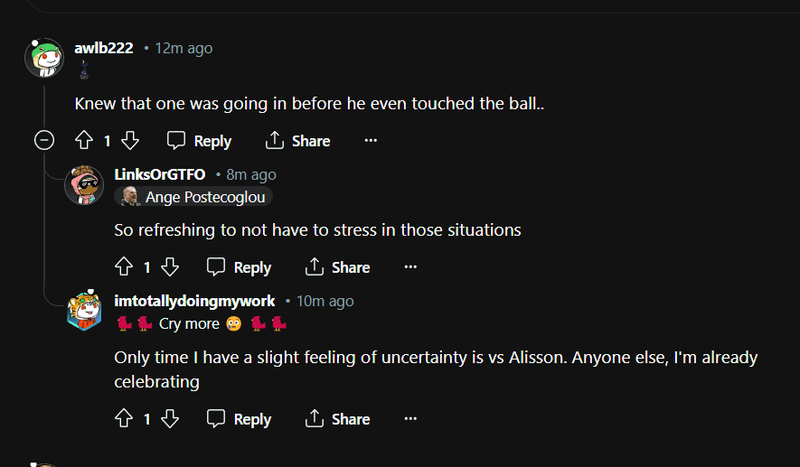The image size is (800, 467).
Task: Open more options for imtotallydoingmywork's comment
Action: pyautogui.click(x=410, y=419)
